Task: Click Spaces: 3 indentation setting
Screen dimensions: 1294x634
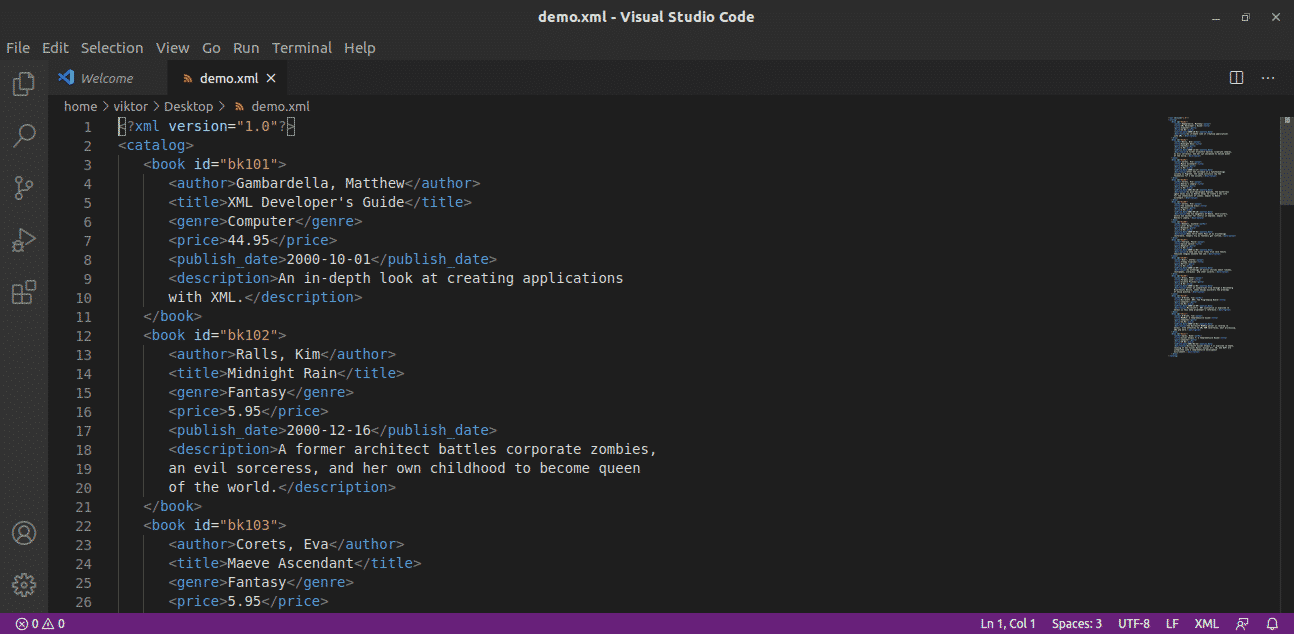Action: coord(1076,624)
